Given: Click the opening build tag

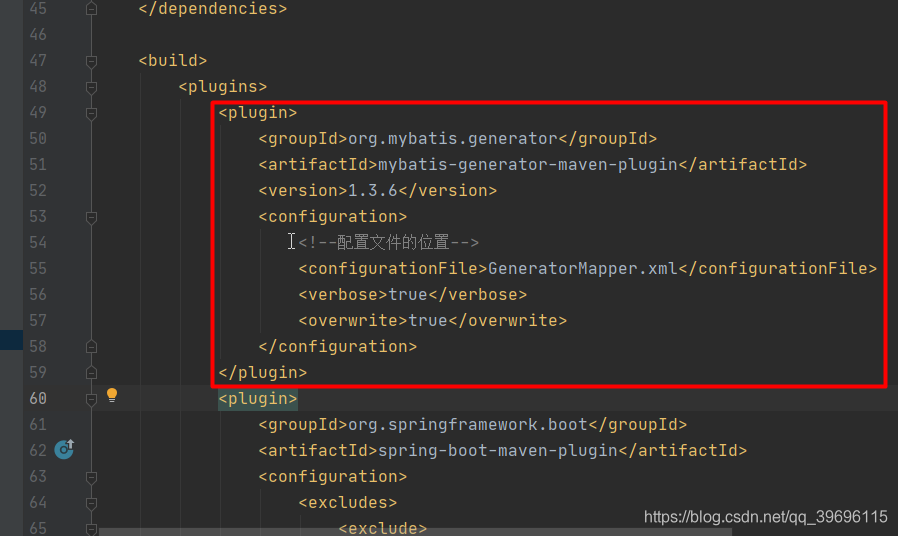Looking at the screenshot, I should tap(172, 61).
